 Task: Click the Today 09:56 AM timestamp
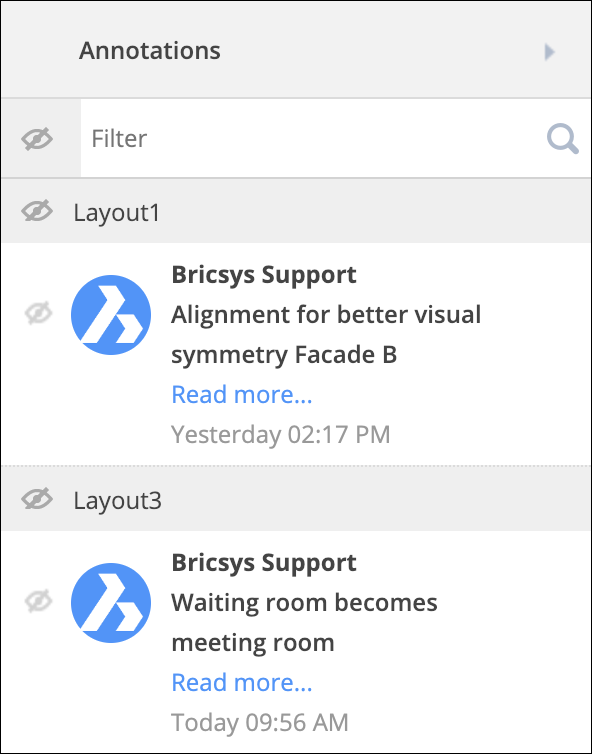coord(260,723)
